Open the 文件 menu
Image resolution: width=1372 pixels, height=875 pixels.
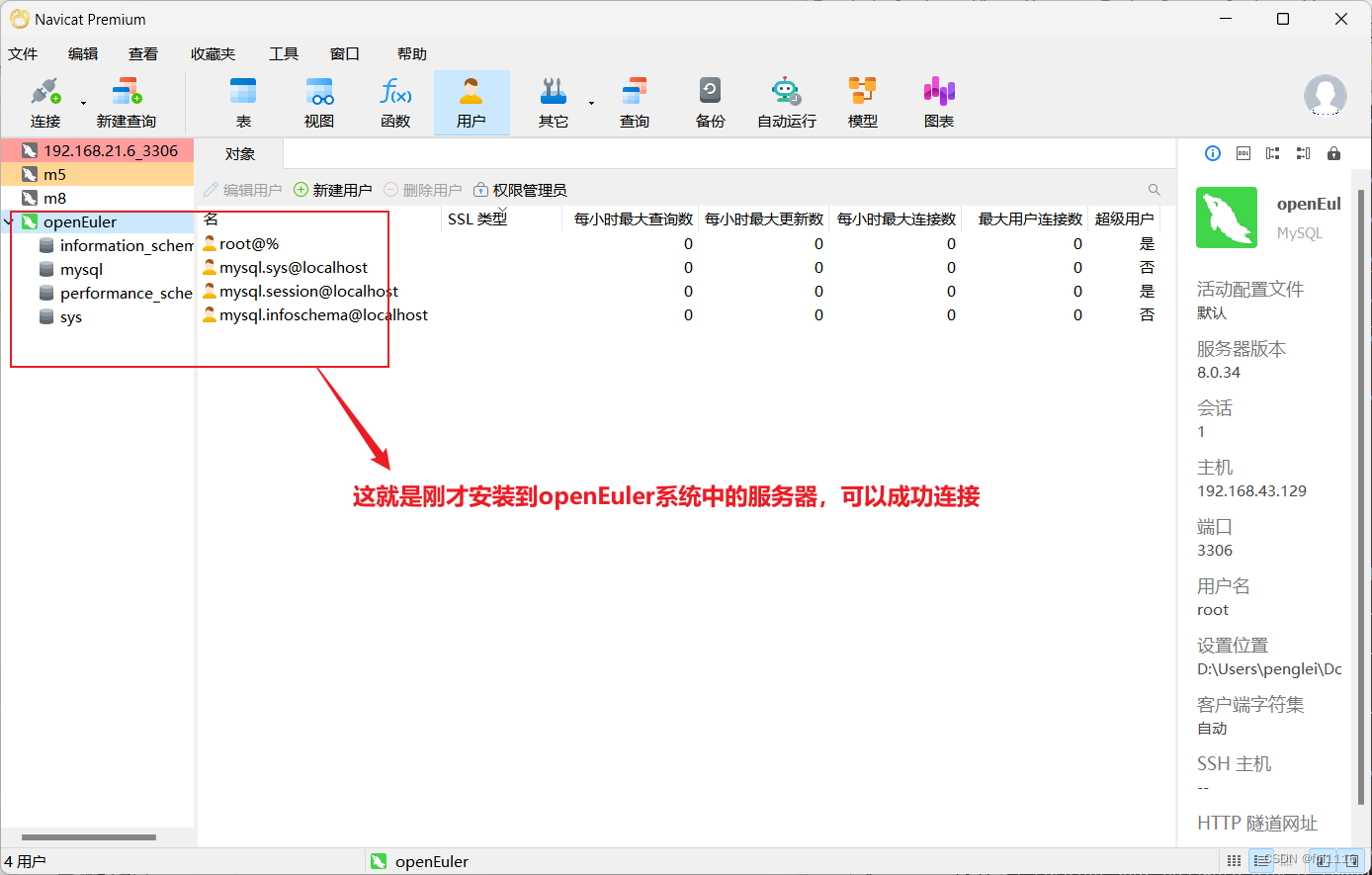pos(23,54)
